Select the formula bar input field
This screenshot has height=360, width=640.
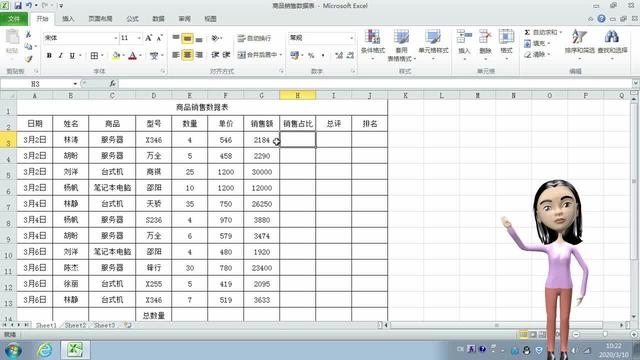pyautogui.click(x=376, y=84)
